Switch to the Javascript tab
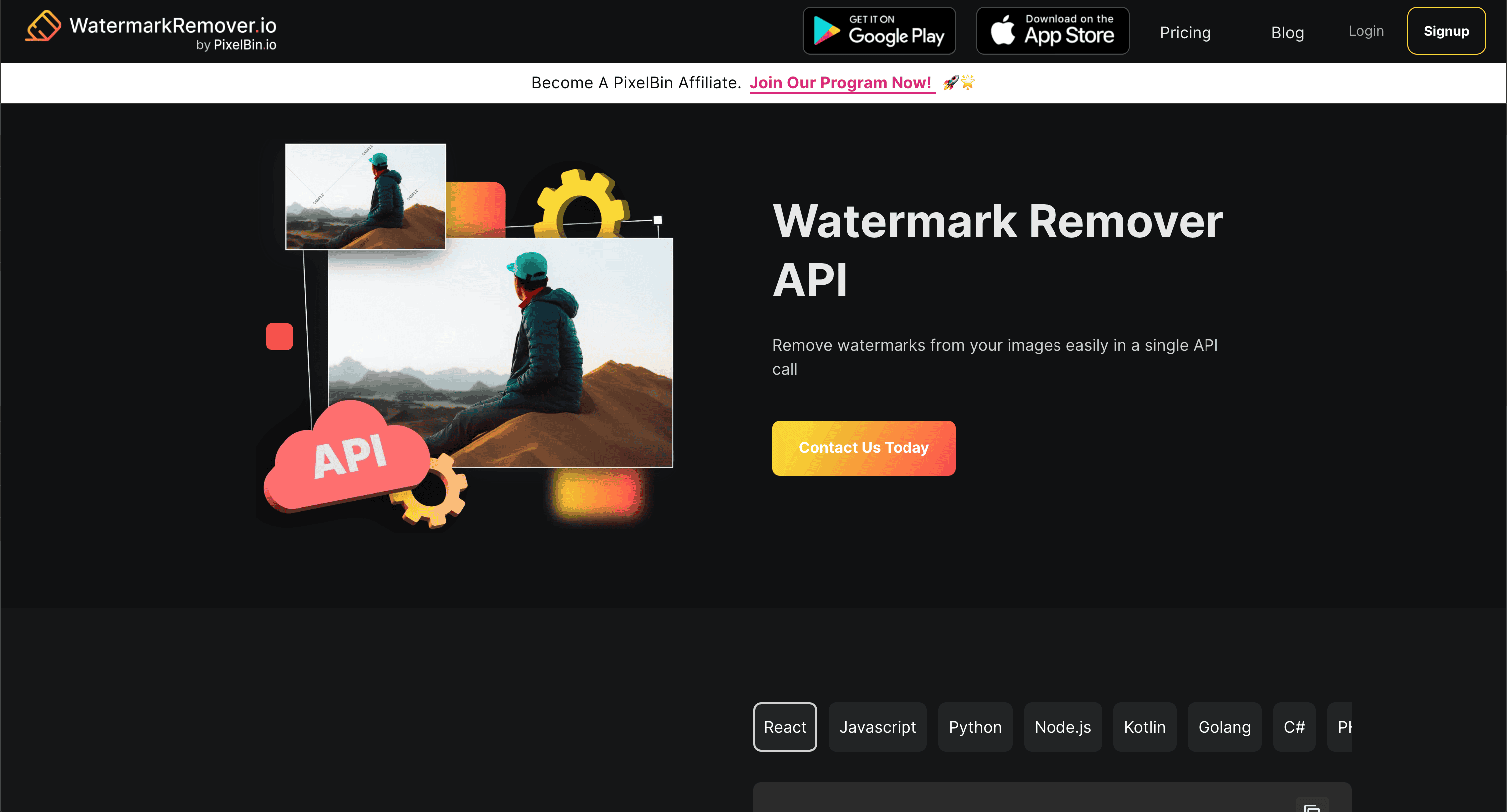1507x812 pixels. click(x=878, y=727)
